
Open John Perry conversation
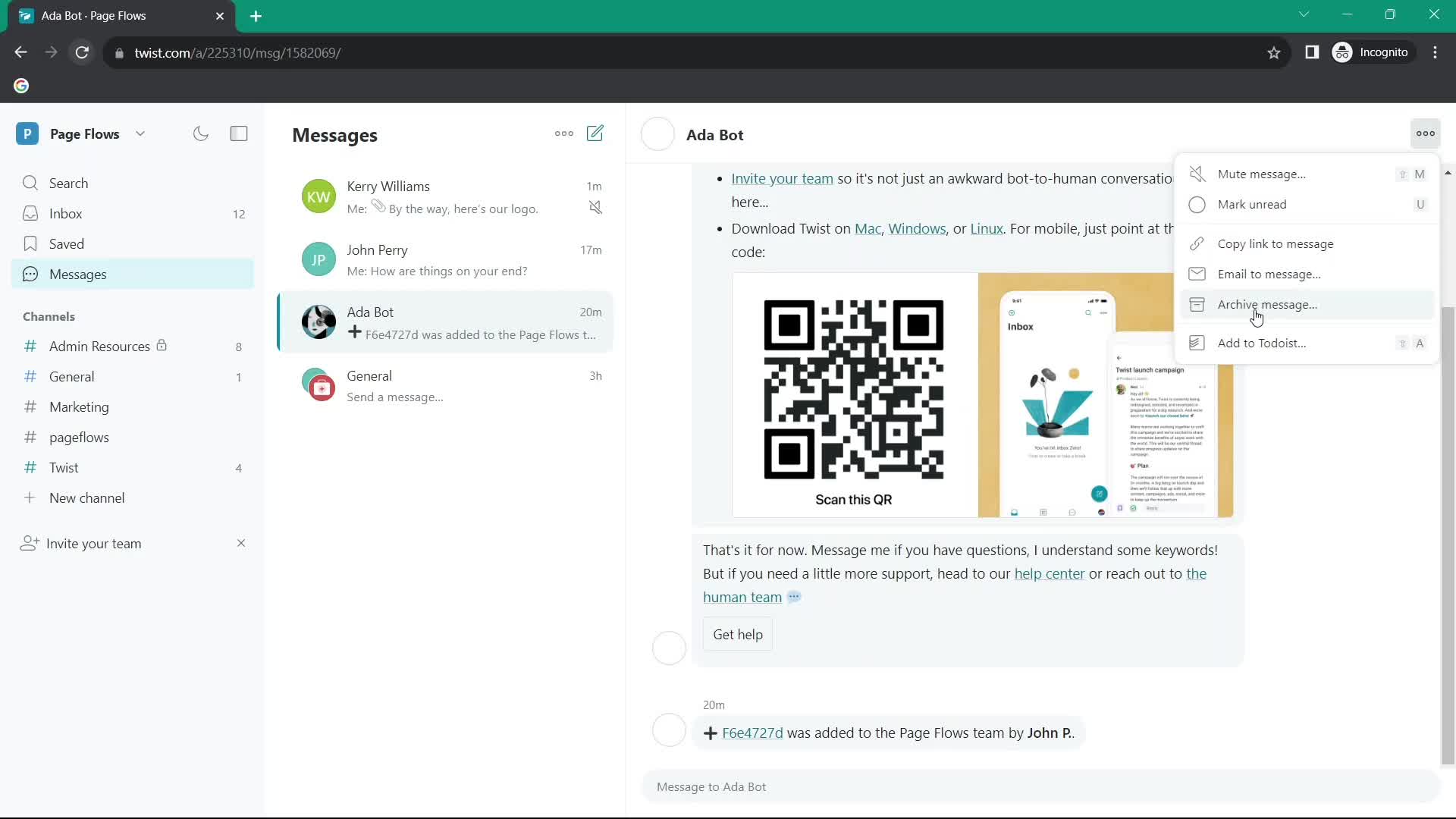(446, 259)
